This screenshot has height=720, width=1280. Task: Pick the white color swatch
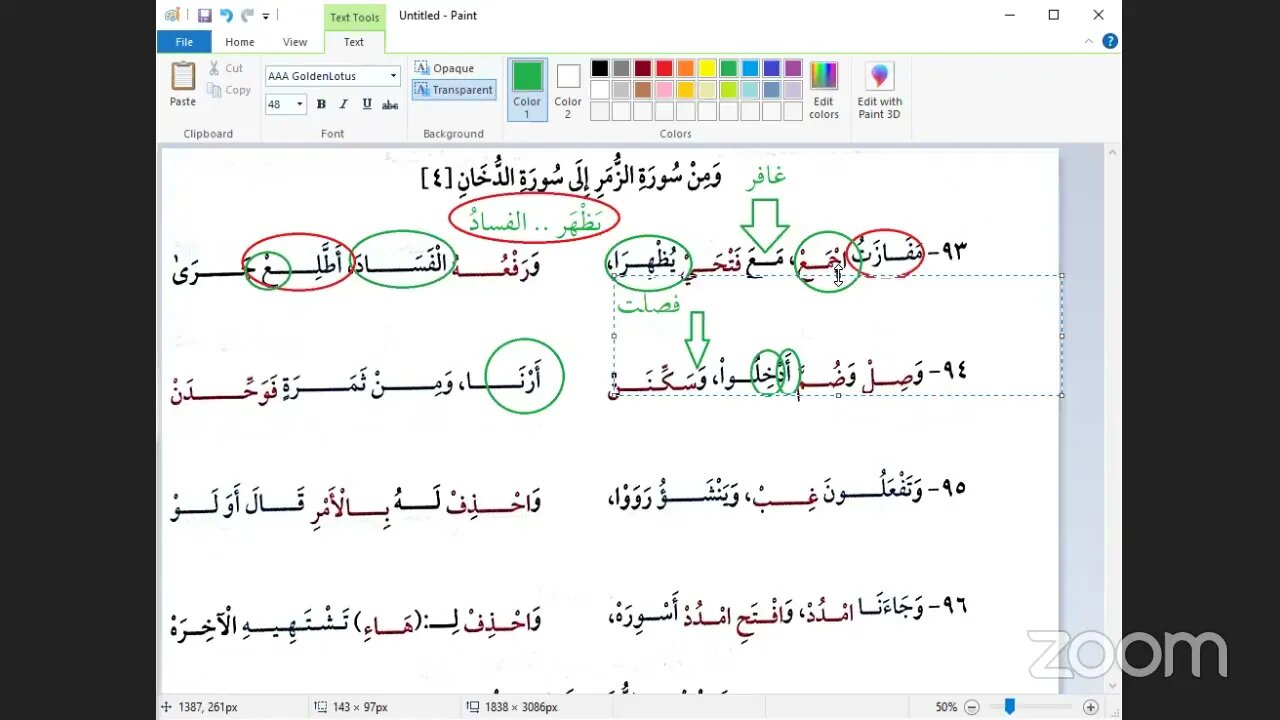pos(600,90)
